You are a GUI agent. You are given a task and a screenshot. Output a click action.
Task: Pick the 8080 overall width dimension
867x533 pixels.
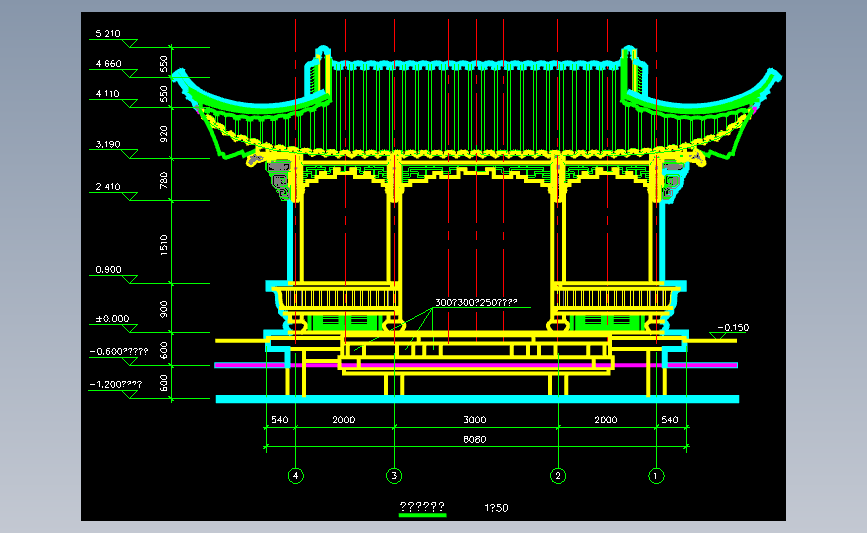pyautogui.click(x=475, y=440)
